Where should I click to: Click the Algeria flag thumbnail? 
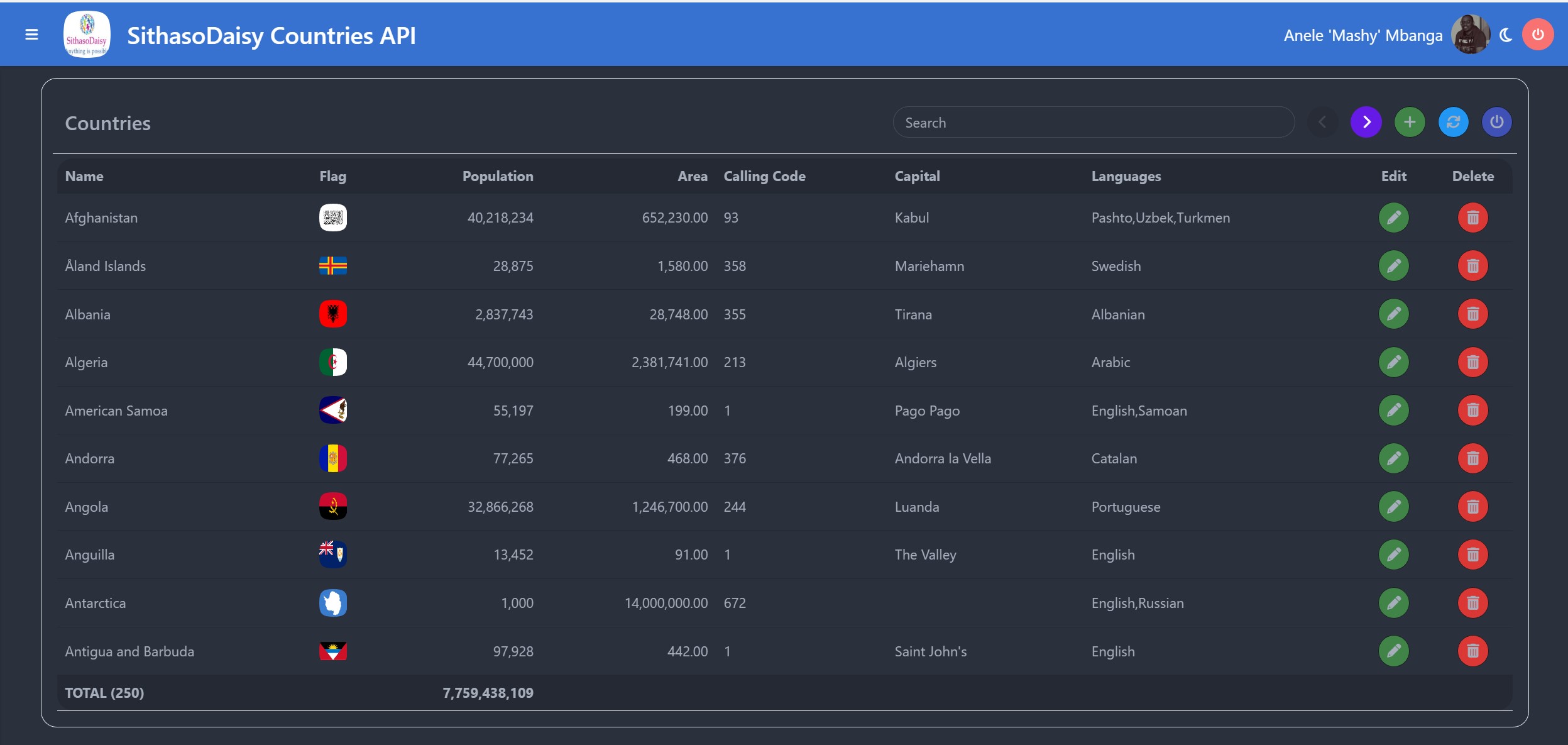click(x=333, y=362)
